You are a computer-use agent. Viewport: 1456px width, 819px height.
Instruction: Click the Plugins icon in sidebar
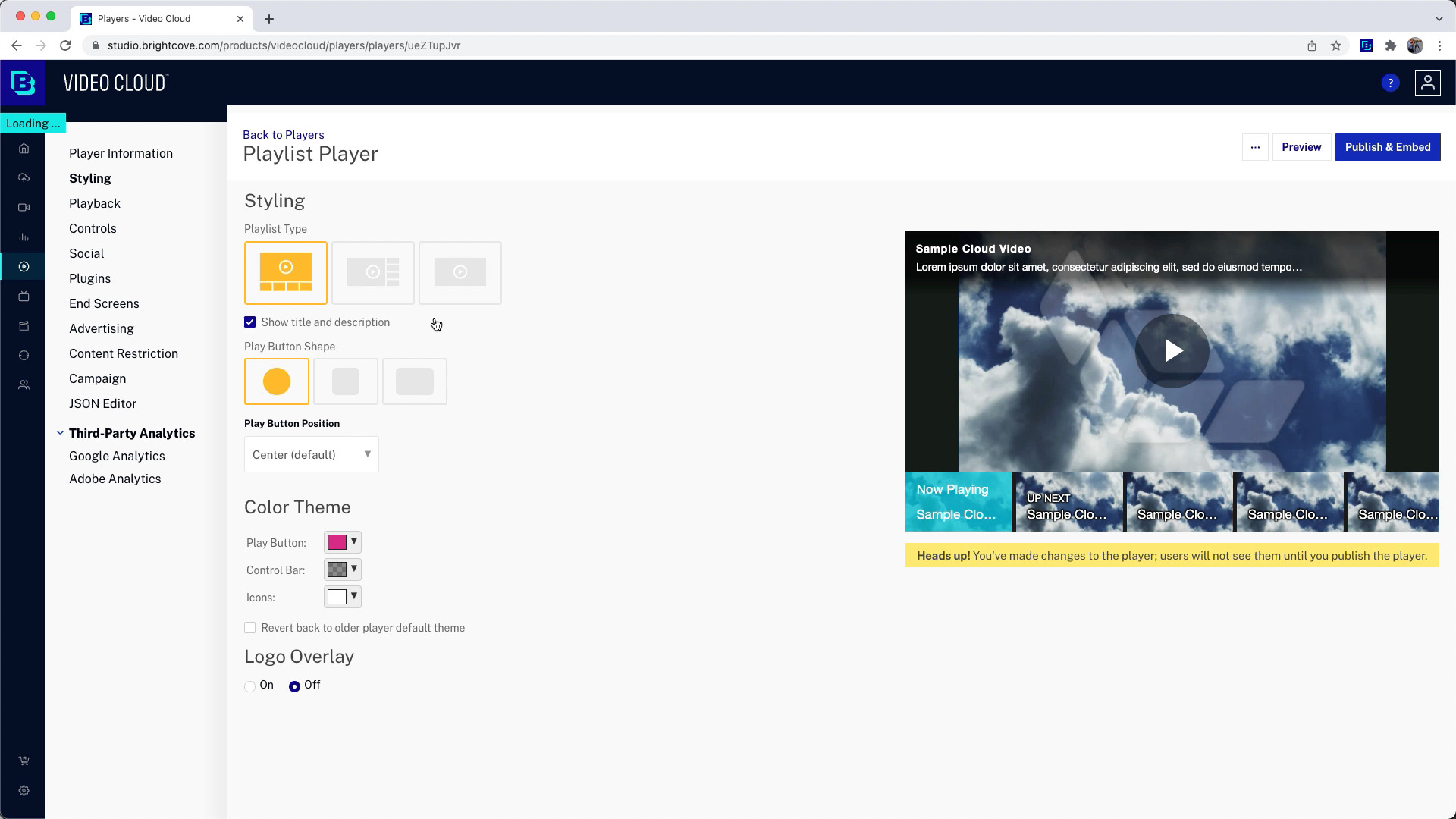[x=90, y=278]
